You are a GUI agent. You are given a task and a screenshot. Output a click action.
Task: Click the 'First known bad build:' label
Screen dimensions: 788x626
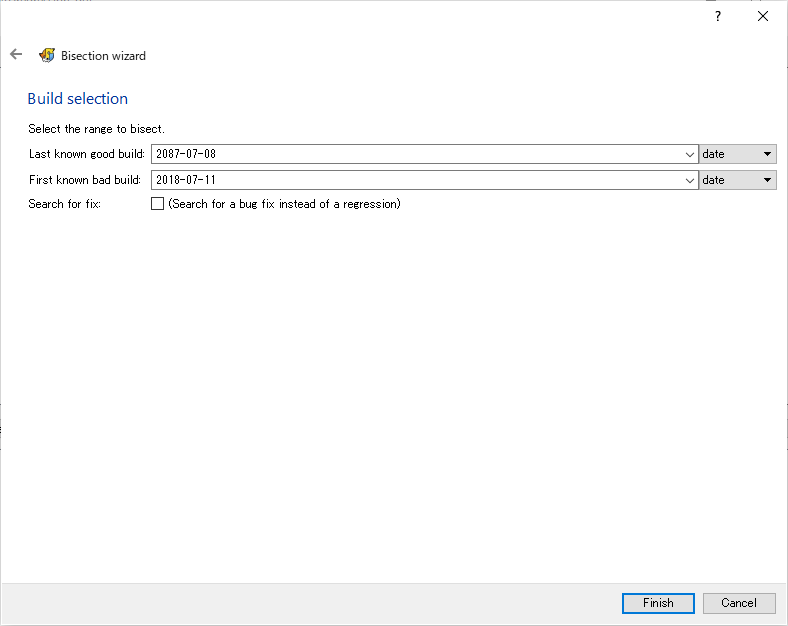pyautogui.click(x=84, y=180)
